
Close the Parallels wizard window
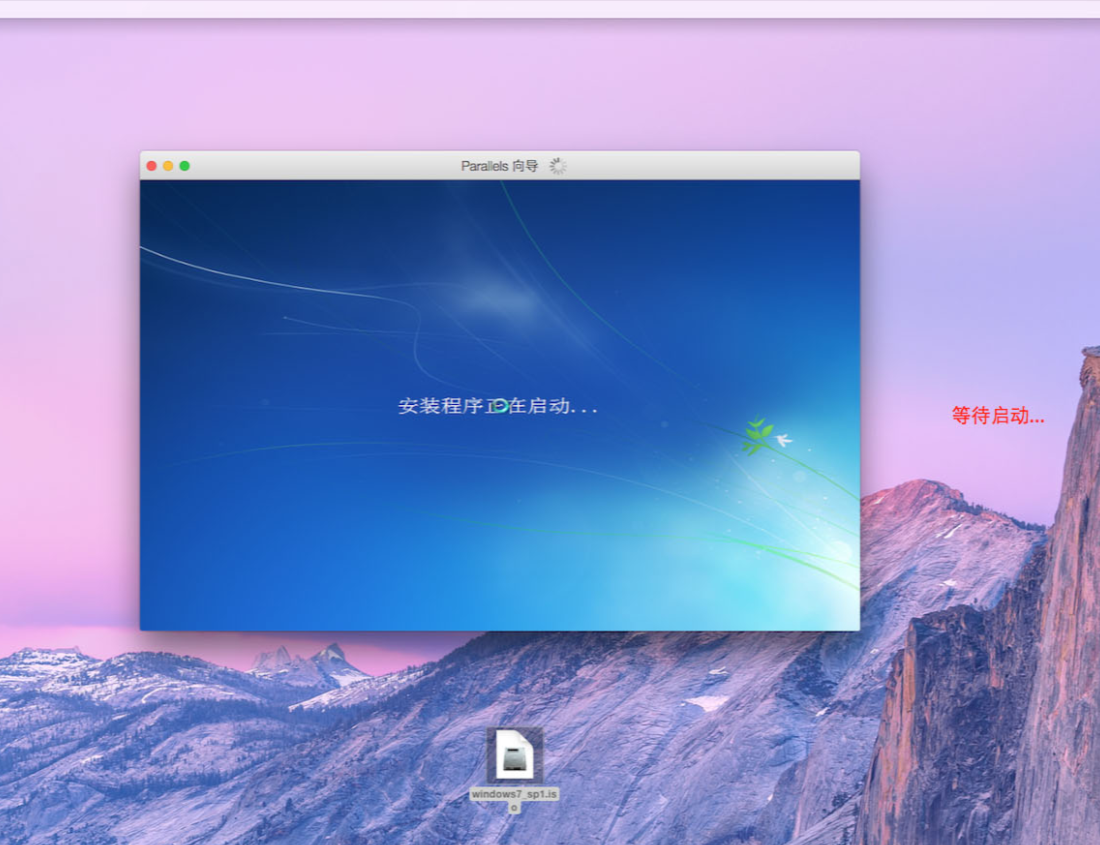(152, 166)
